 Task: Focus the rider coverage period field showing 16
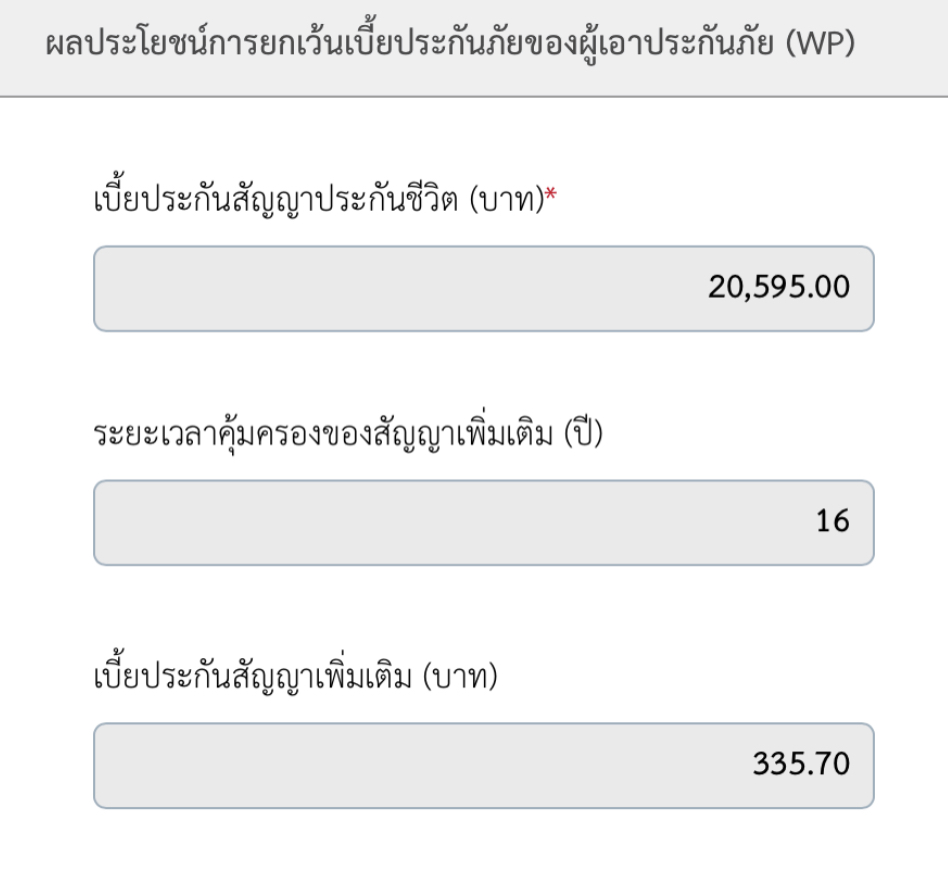point(483,522)
